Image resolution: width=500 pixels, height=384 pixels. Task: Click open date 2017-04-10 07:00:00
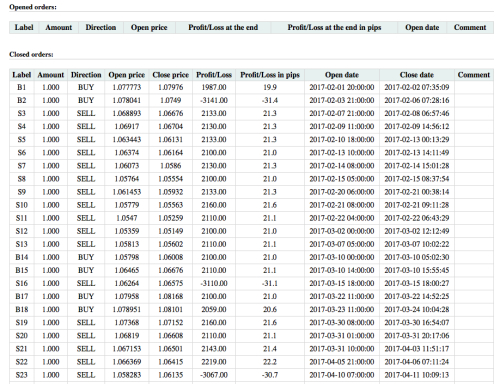point(342,375)
